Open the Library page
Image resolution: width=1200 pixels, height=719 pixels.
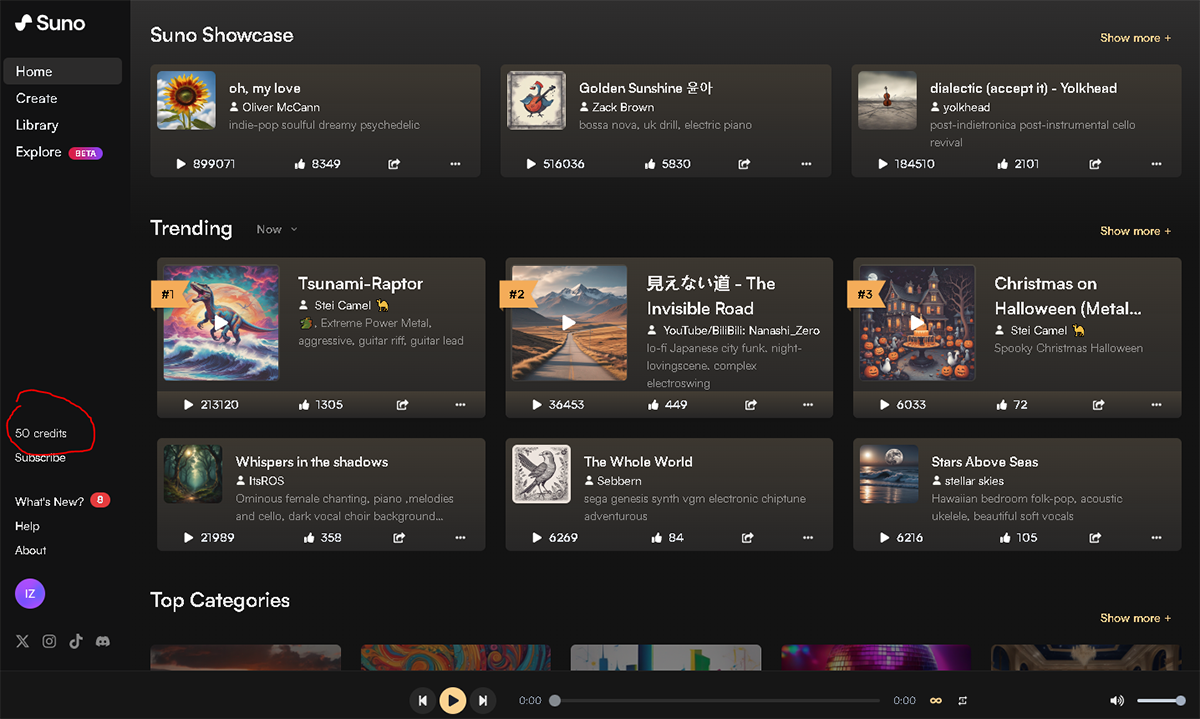pos(37,125)
